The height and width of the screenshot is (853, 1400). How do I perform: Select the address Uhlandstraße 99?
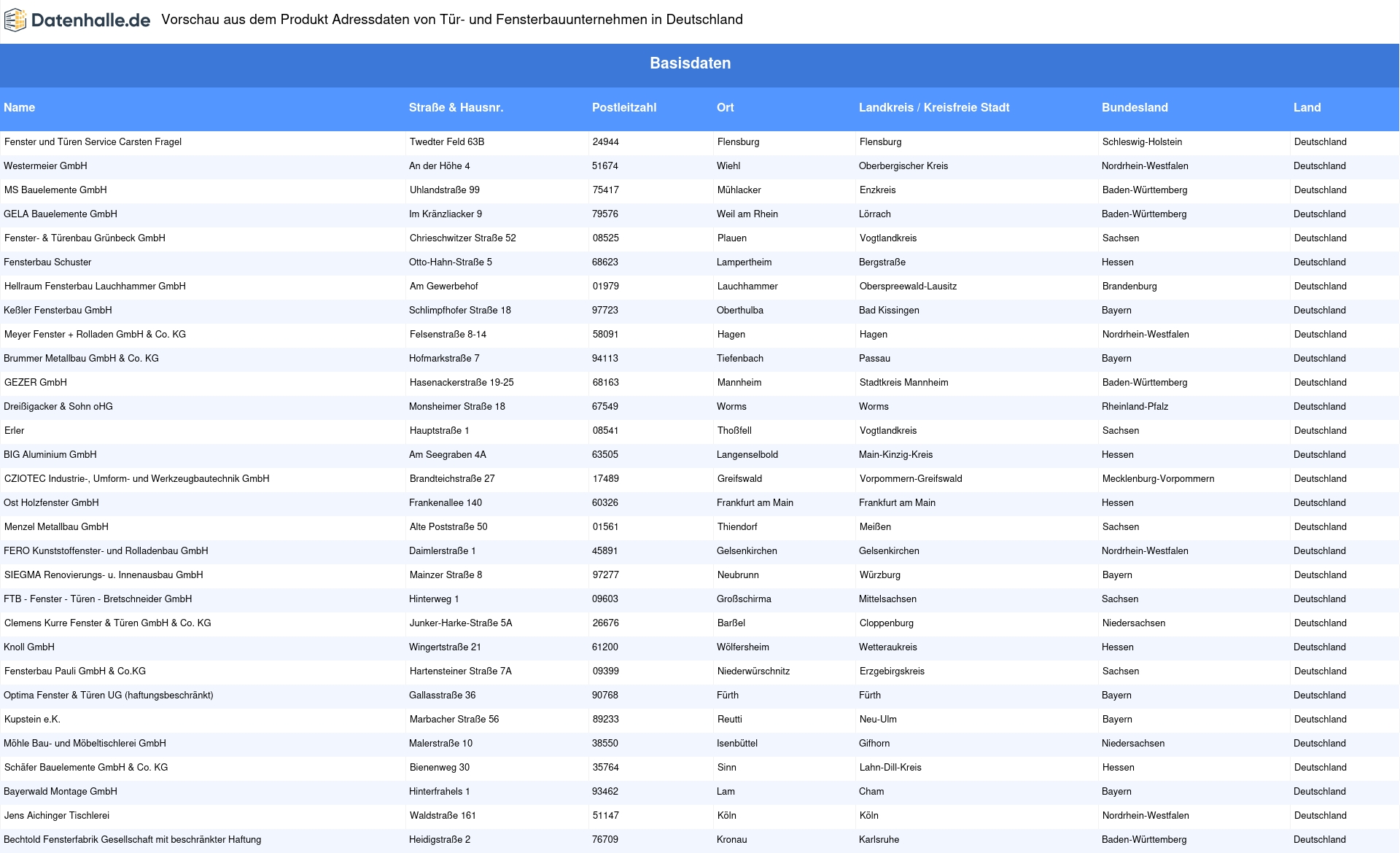pyautogui.click(x=445, y=190)
